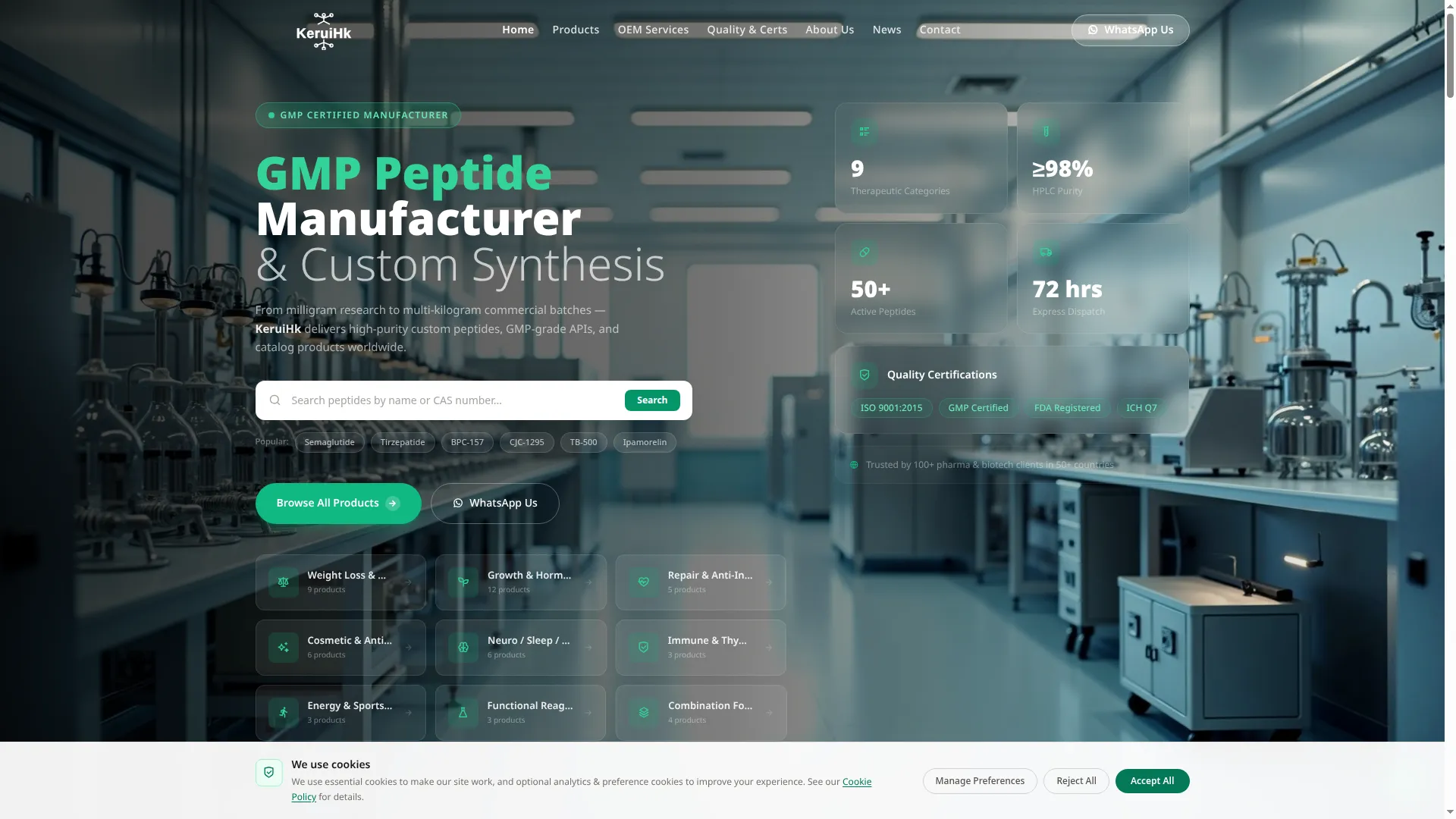Open the Cookie Policy link
The width and height of the screenshot is (1456, 819).
coord(857,782)
